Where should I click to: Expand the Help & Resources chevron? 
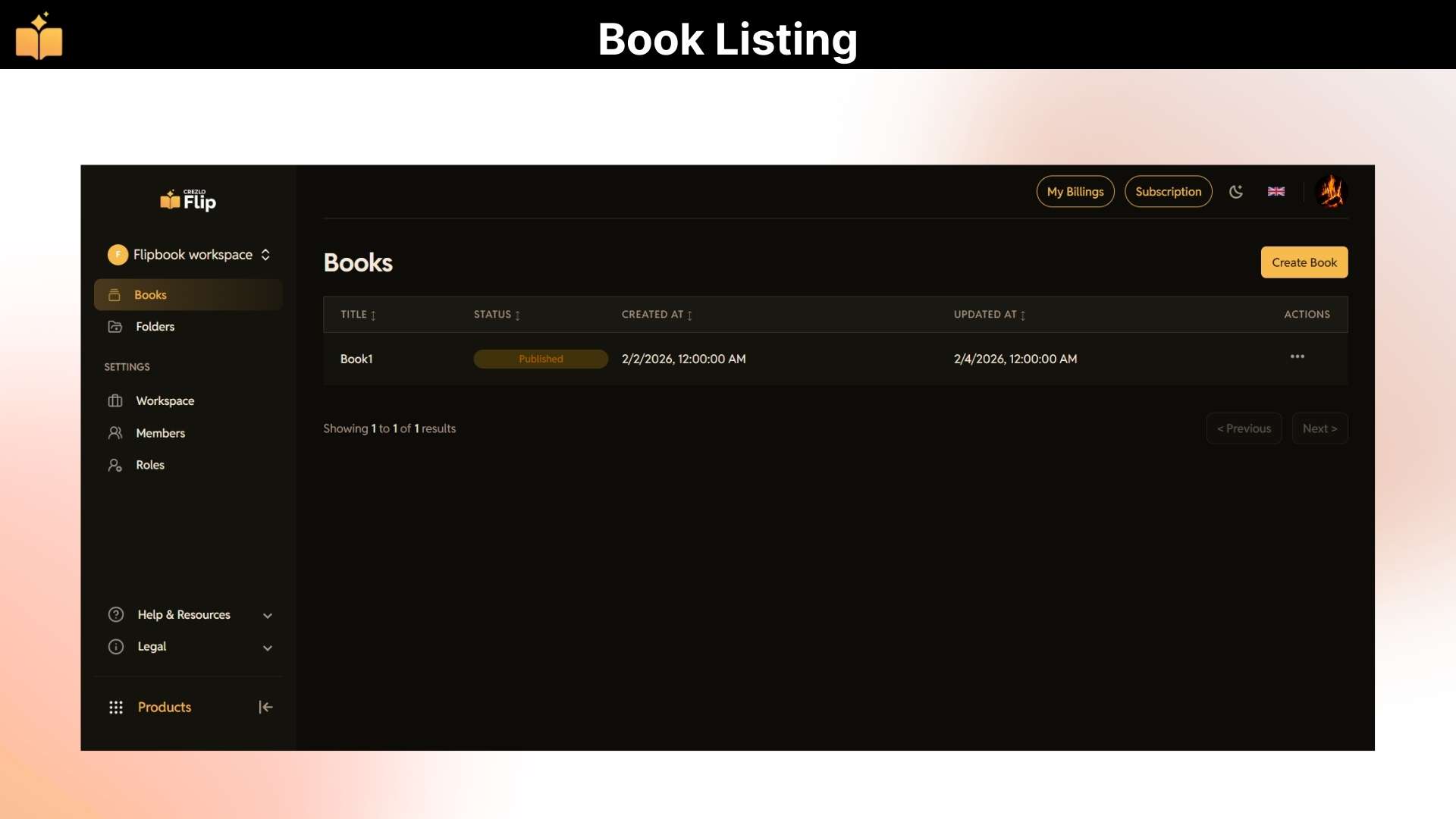[x=267, y=616]
